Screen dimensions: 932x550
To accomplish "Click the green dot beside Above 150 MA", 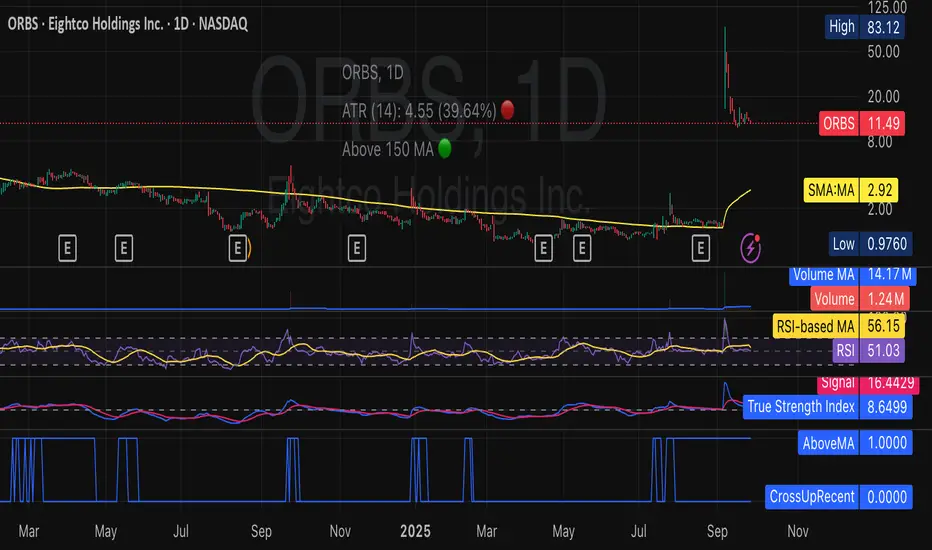I will click(x=445, y=149).
